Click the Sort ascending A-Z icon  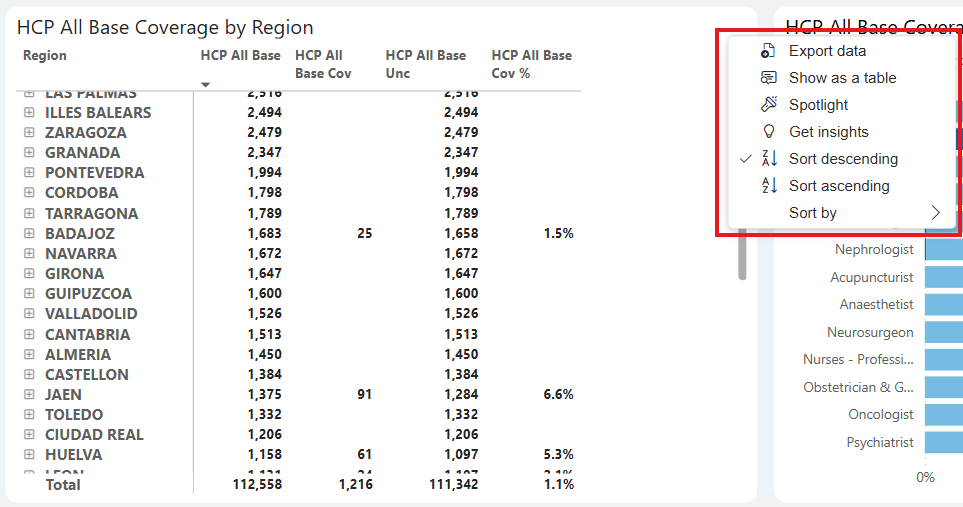769,186
